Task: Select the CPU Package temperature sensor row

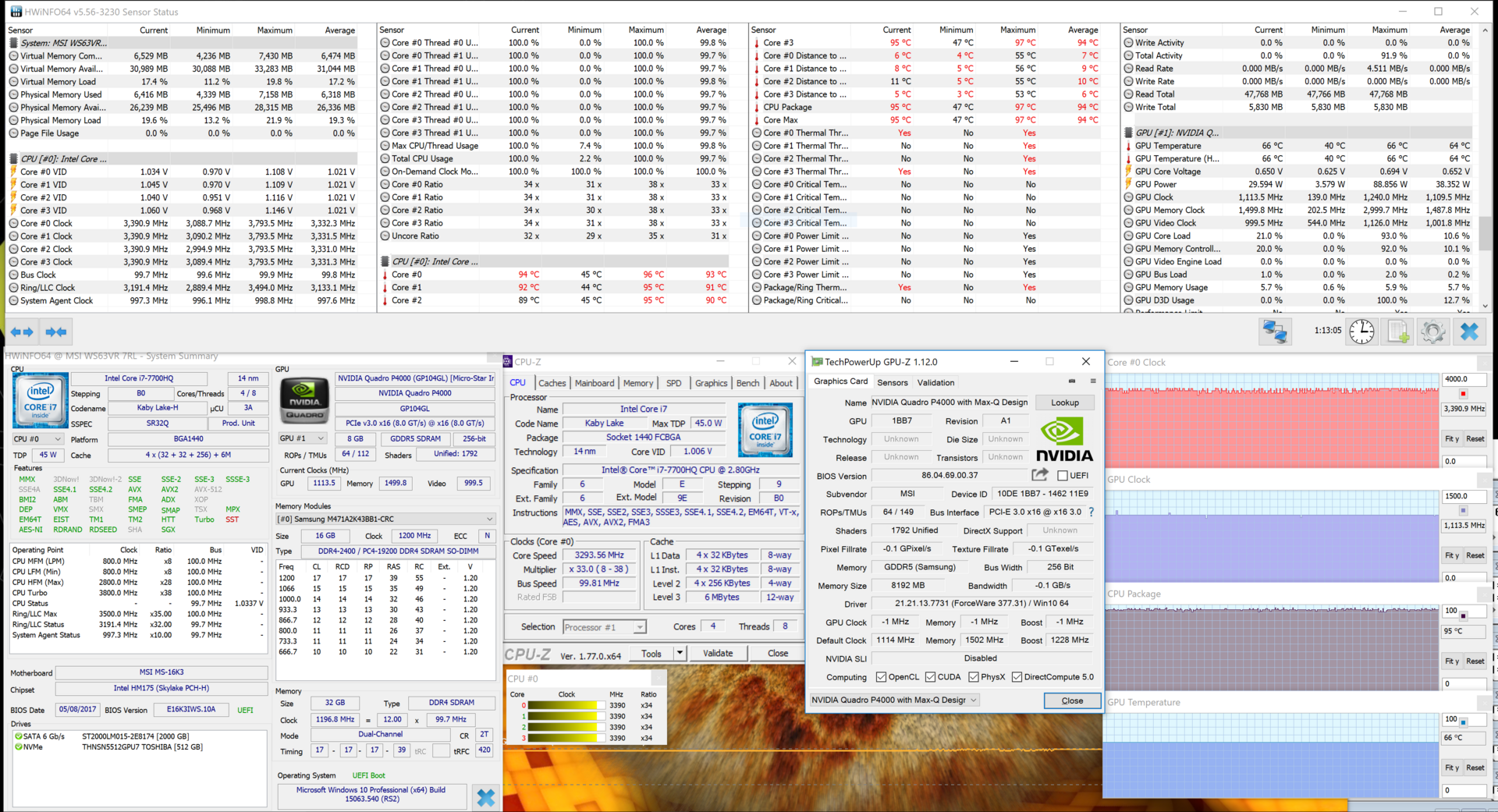Action: (x=926, y=107)
